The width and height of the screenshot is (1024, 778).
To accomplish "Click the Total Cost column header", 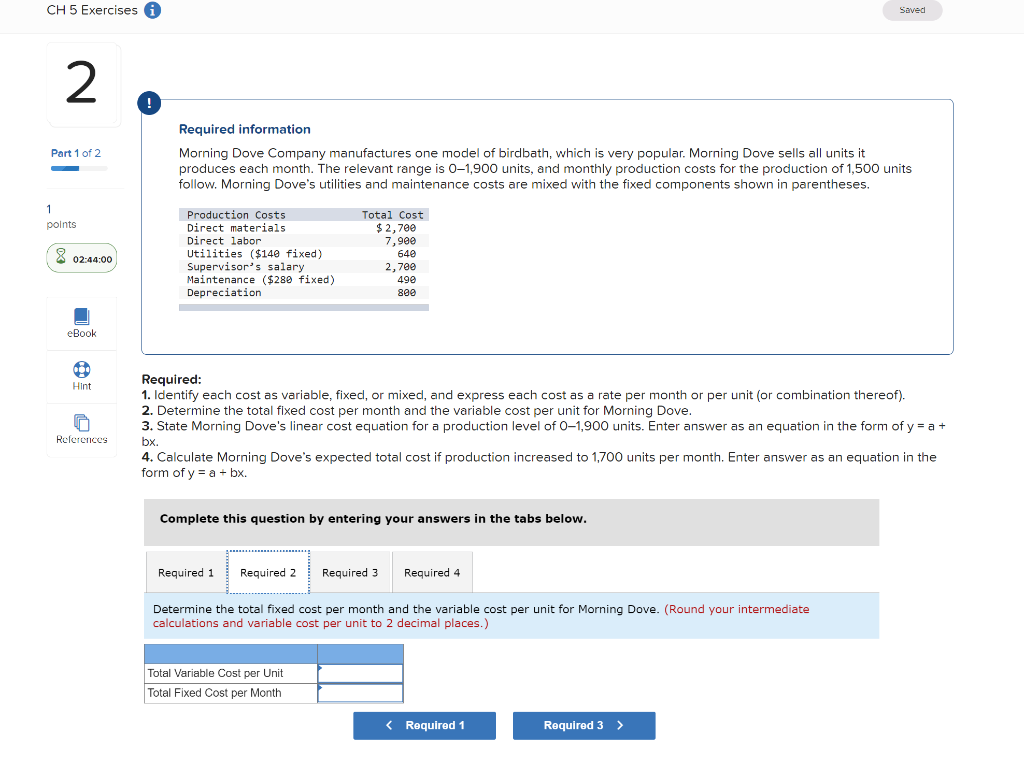I will click(x=392, y=215).
